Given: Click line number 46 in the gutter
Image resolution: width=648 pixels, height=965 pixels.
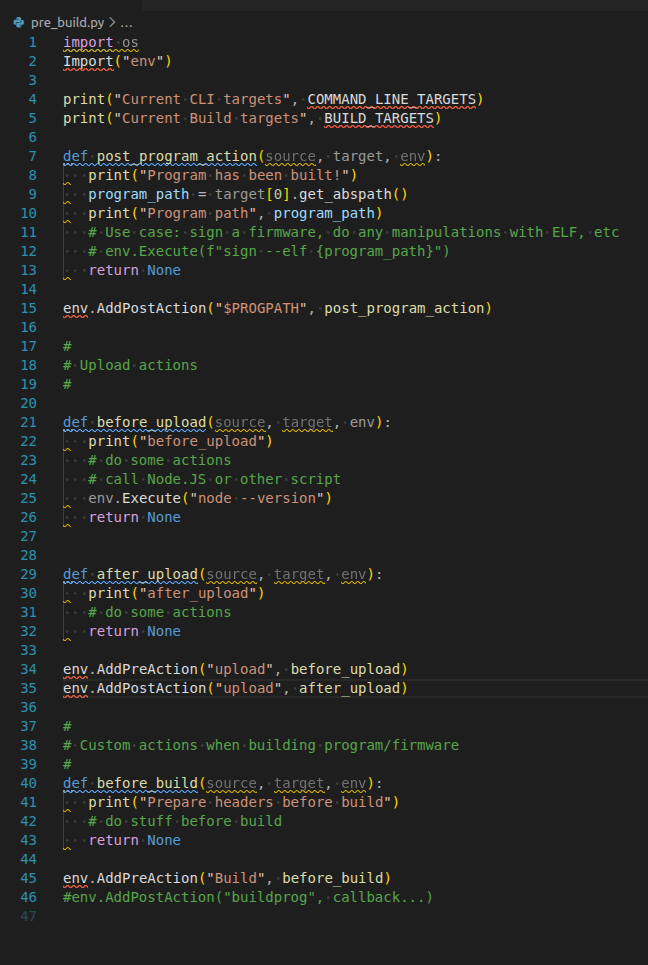Looking at the screenshot, I should (29, 897).
